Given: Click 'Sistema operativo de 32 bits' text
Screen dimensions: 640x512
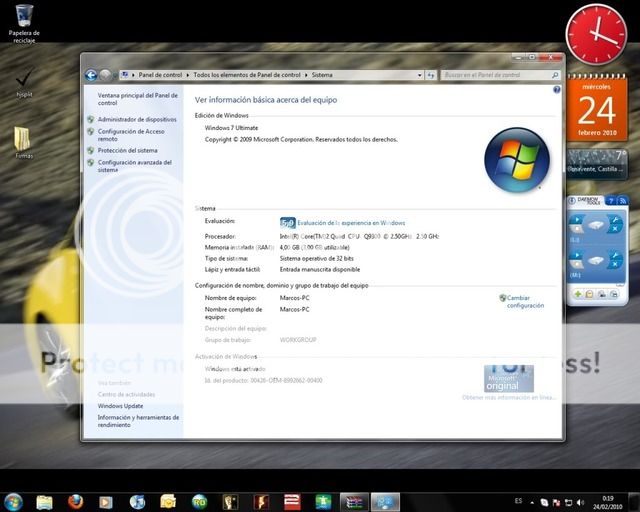Looking at the screenshot, I should (317, 258).
